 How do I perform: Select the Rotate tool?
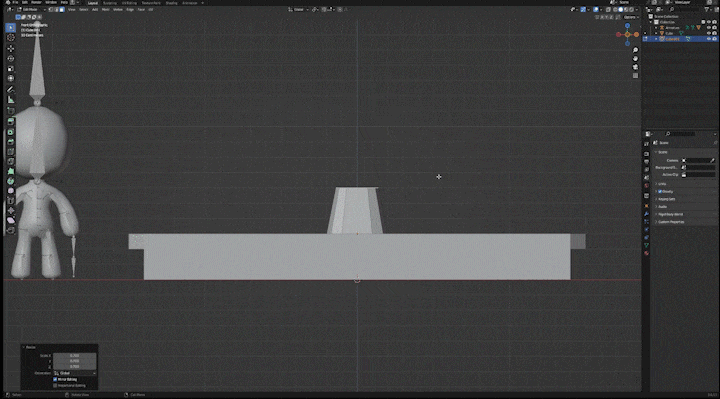[11, 58]
